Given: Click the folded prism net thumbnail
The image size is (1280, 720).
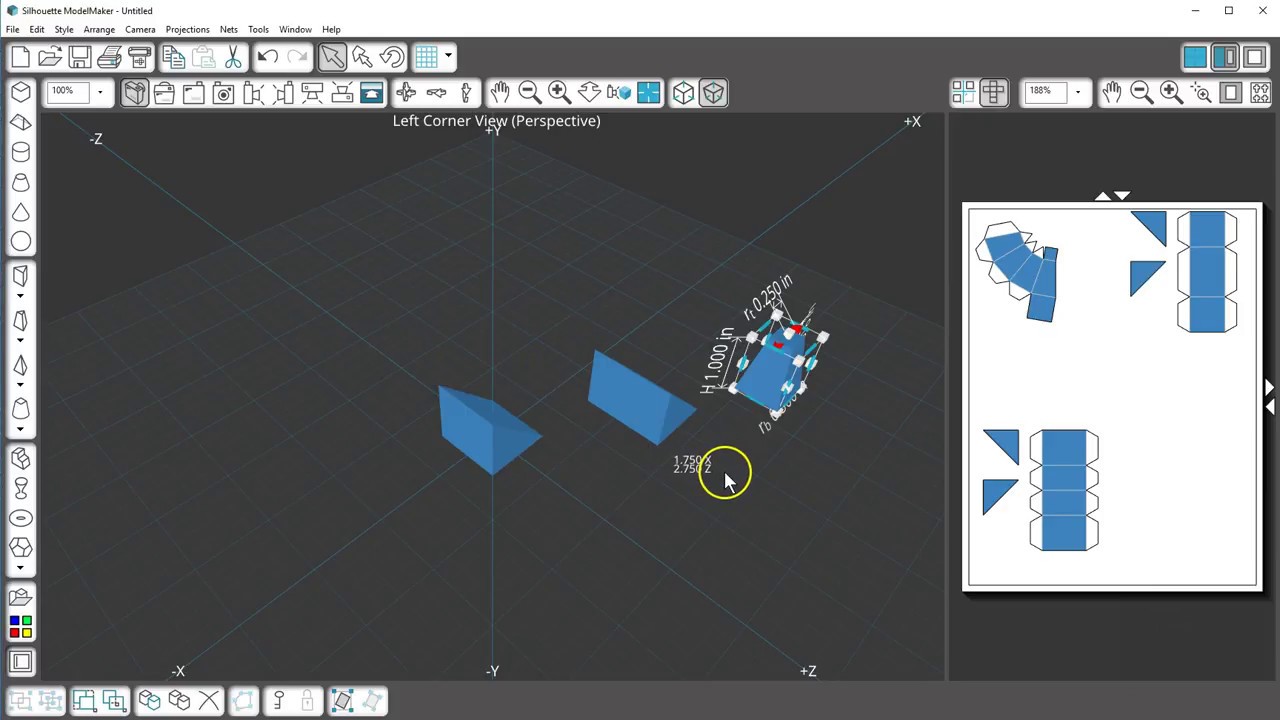Looking at the screenshot, I should [x=1018, y=270].
